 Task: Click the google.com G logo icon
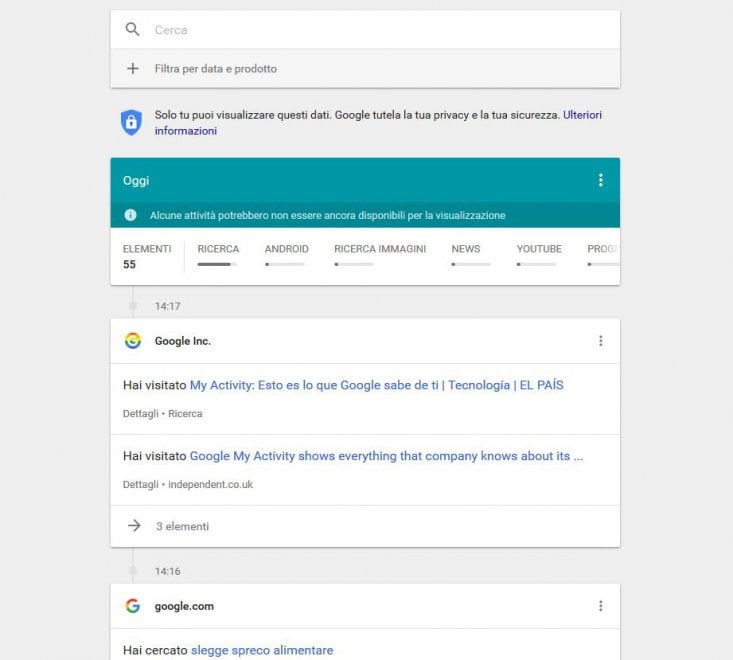[133, 606]
